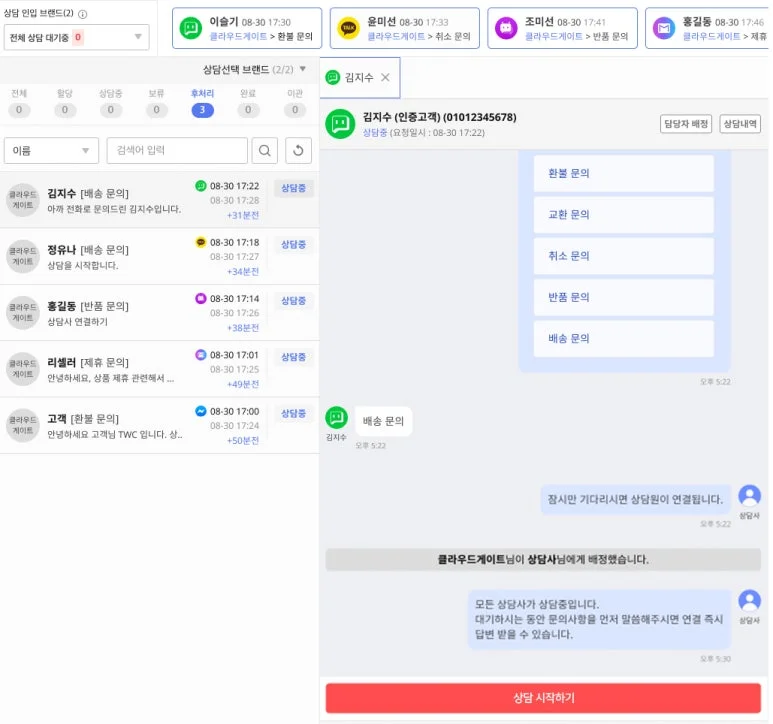Click Messenger channel icon in 고객 row

201,411
